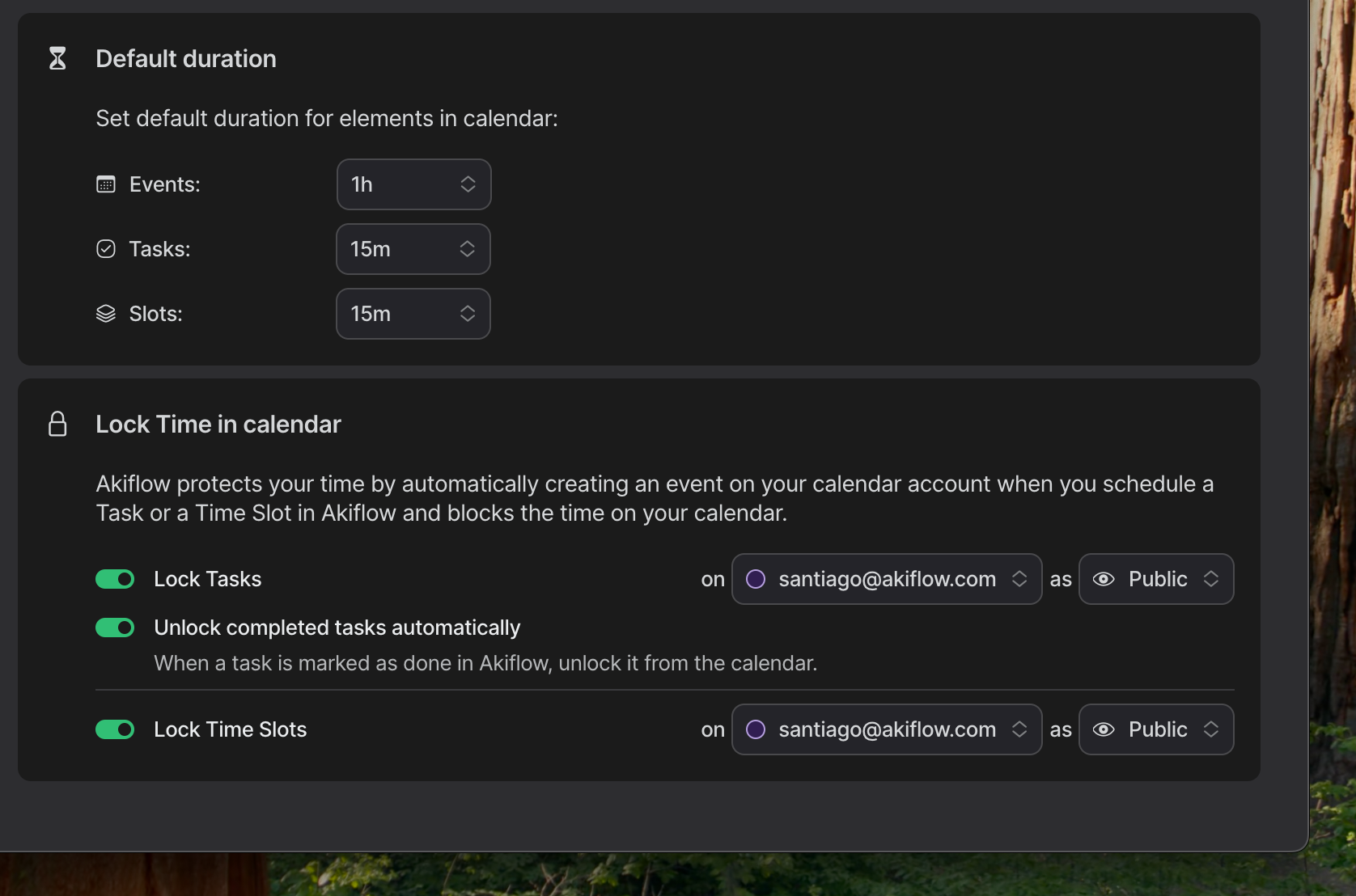Click the Slots: label
1356x896 pixels.
pos(156,314)
